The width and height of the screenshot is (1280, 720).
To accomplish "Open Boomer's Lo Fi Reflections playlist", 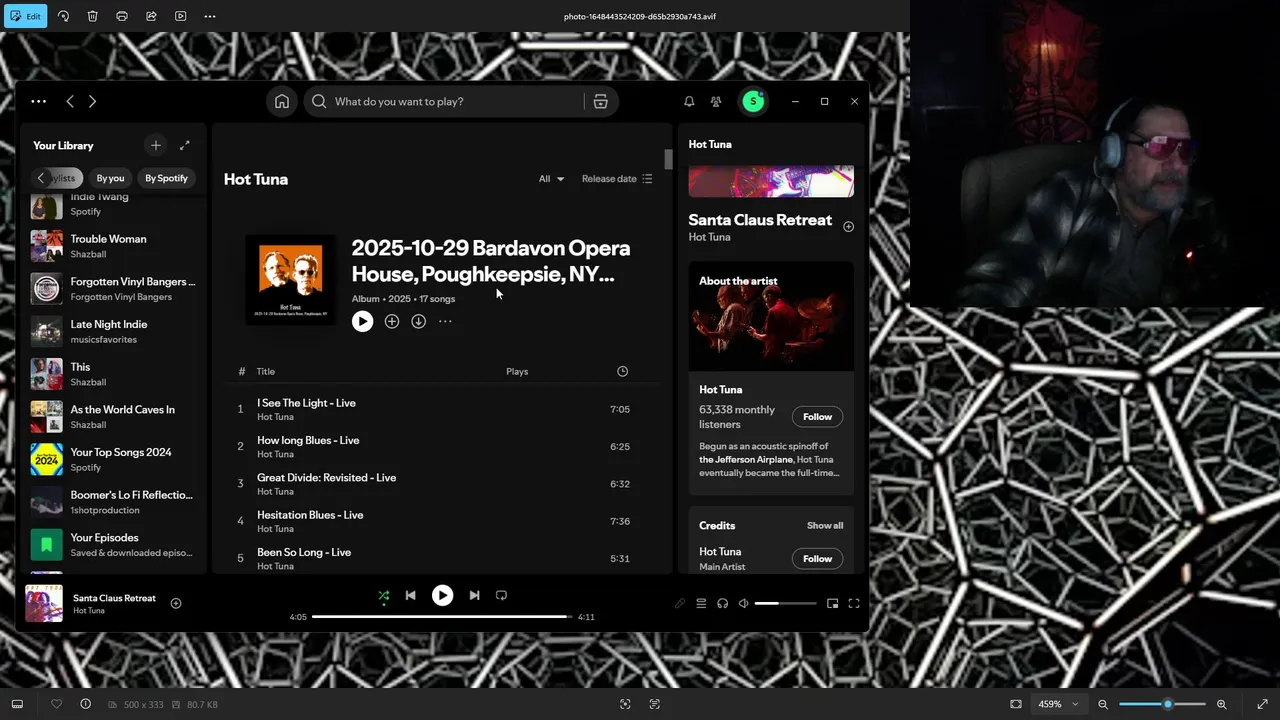I will [113, 502].
